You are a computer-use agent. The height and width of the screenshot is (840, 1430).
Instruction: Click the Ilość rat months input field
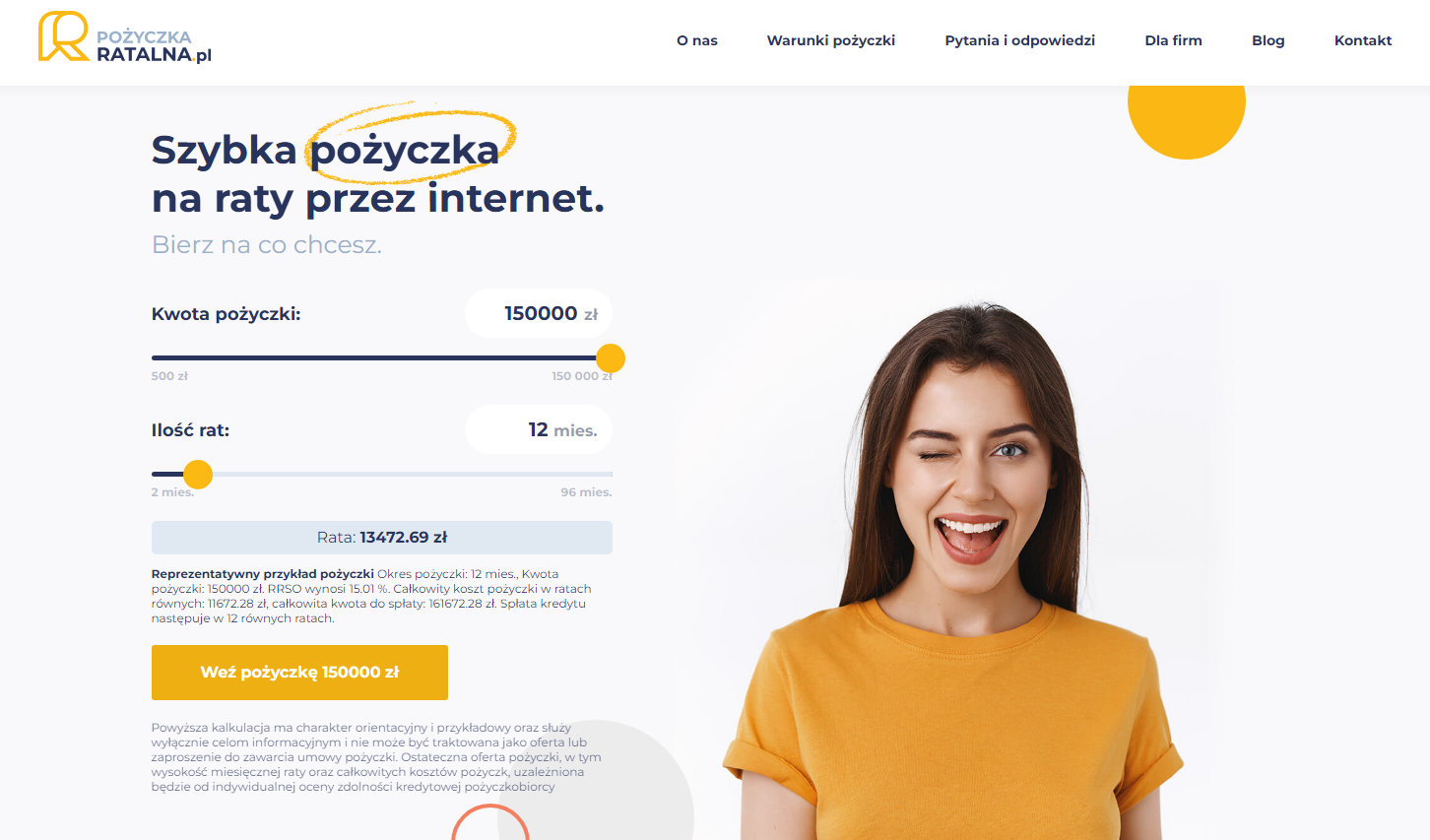tap(539, 429)
